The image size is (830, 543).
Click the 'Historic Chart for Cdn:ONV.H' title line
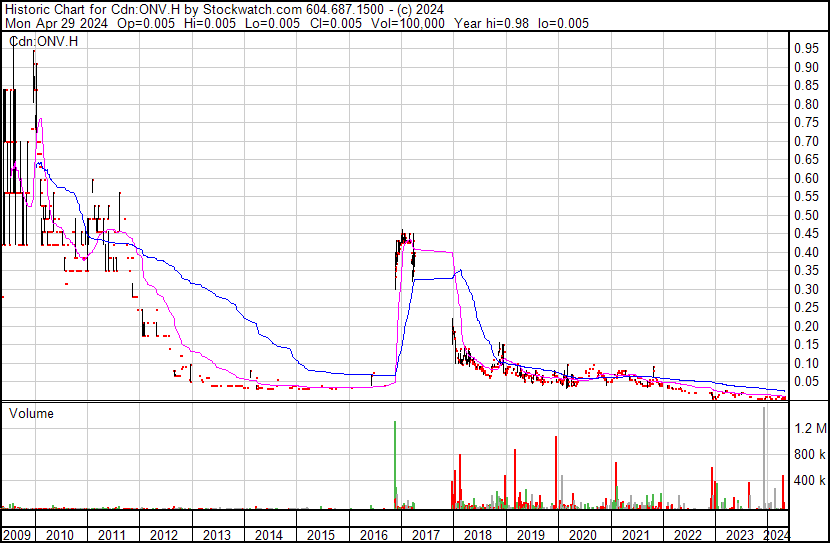click(224, 10)
